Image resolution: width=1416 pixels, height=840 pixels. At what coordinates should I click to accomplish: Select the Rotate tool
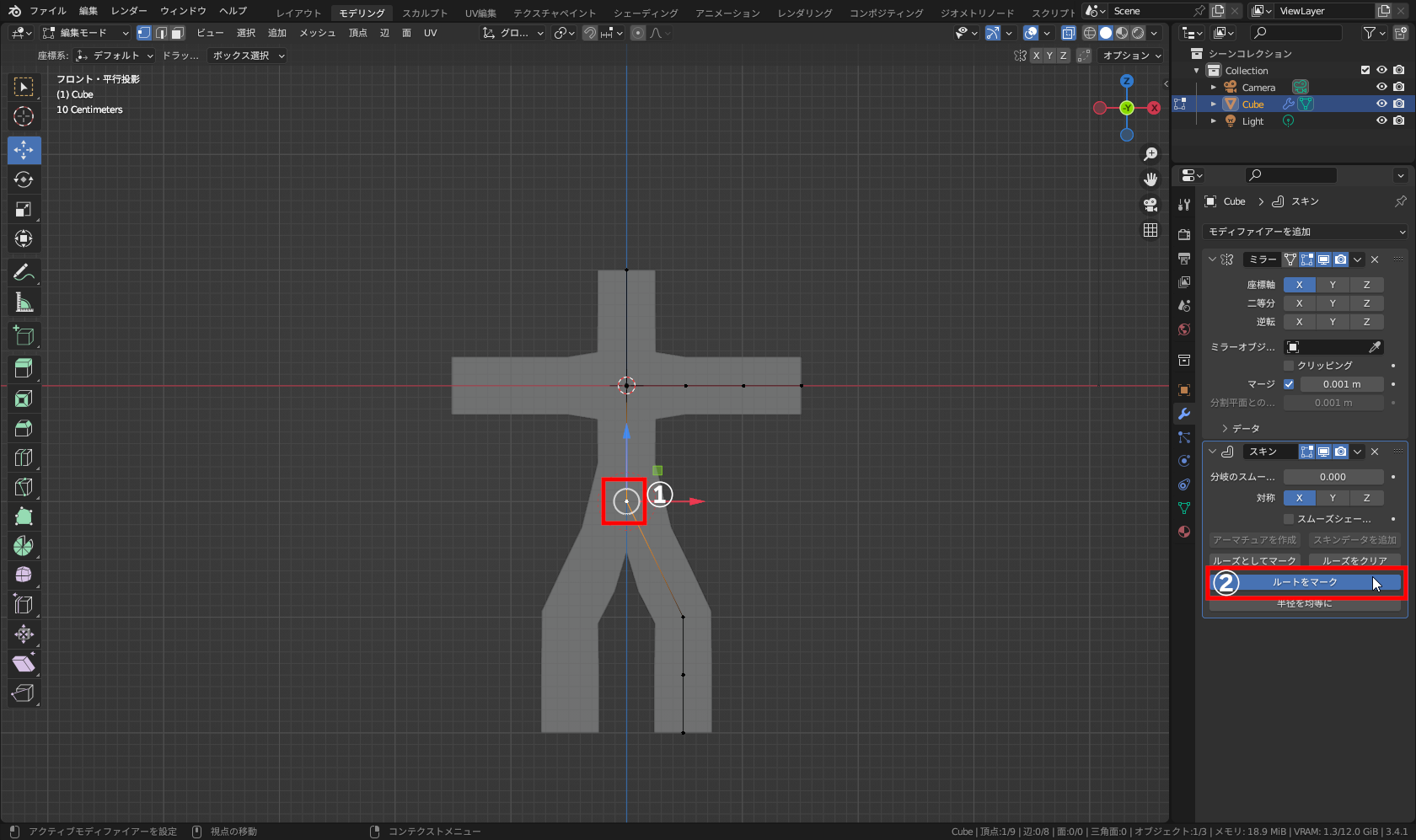click(24, 179)
